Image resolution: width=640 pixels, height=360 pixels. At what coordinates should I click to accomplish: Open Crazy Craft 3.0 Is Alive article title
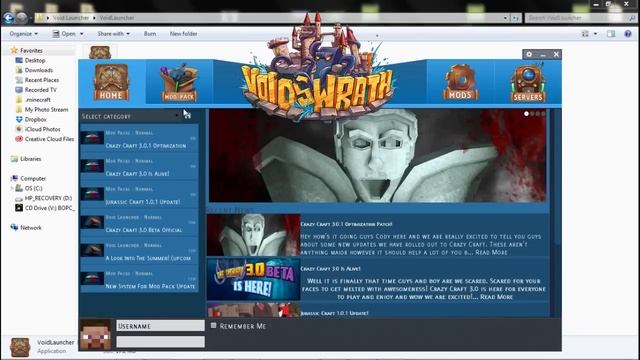tap(331, 269)
